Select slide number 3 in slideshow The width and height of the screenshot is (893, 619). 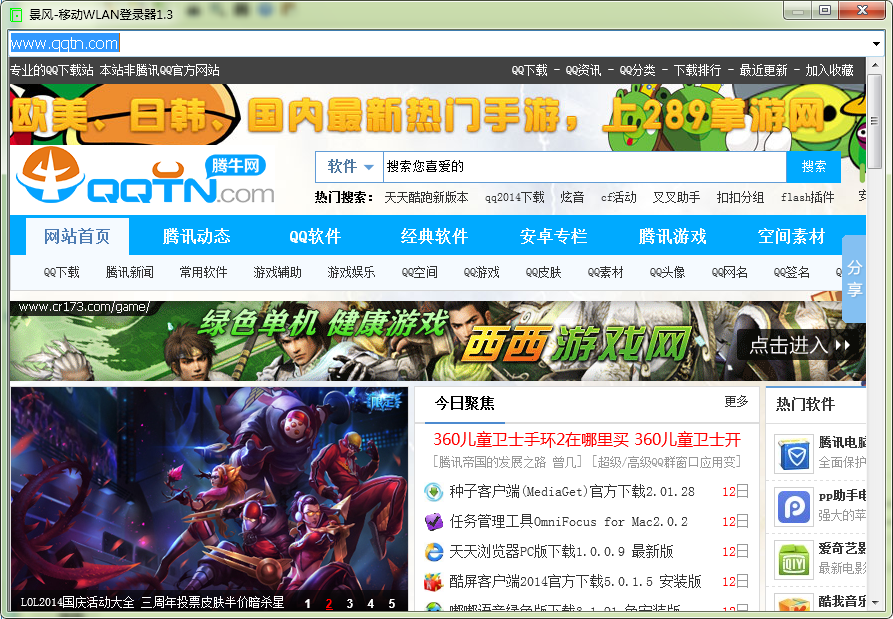point(350,603)
